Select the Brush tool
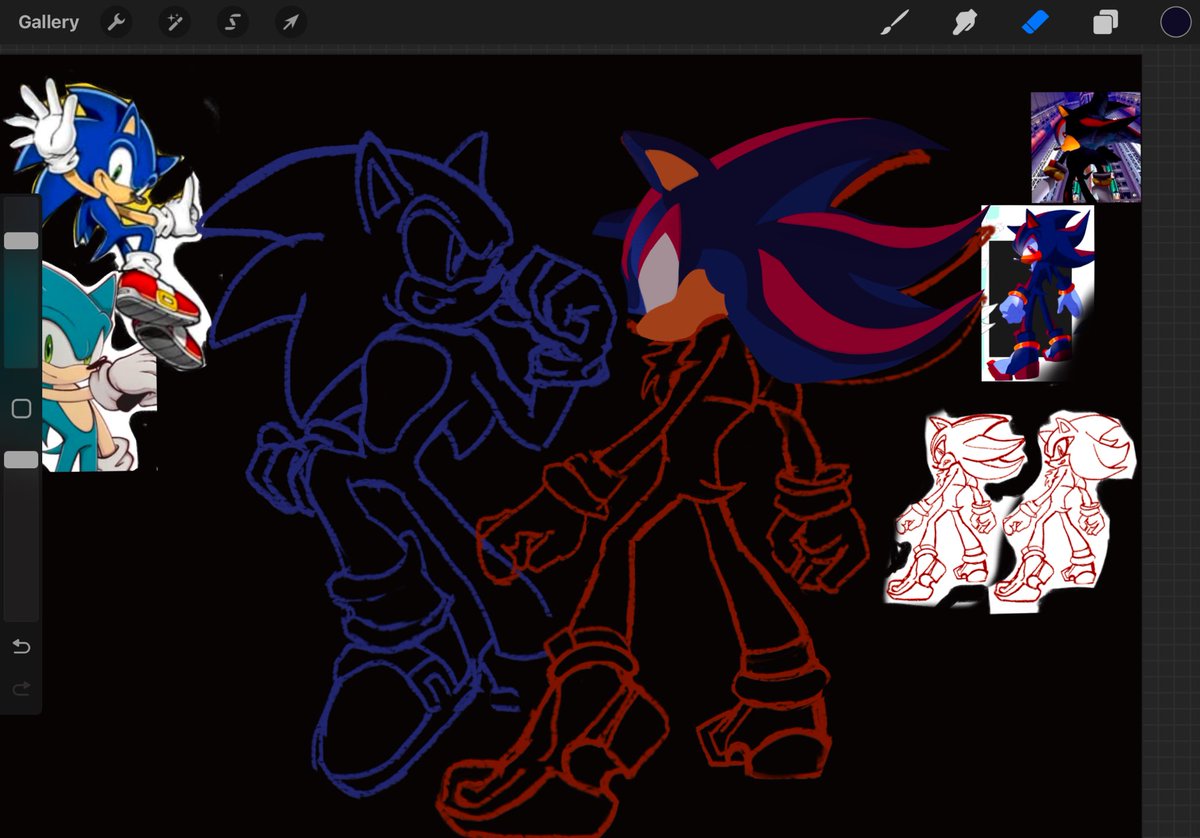Viewport: 1200px width, 838px height. point(894,22)
